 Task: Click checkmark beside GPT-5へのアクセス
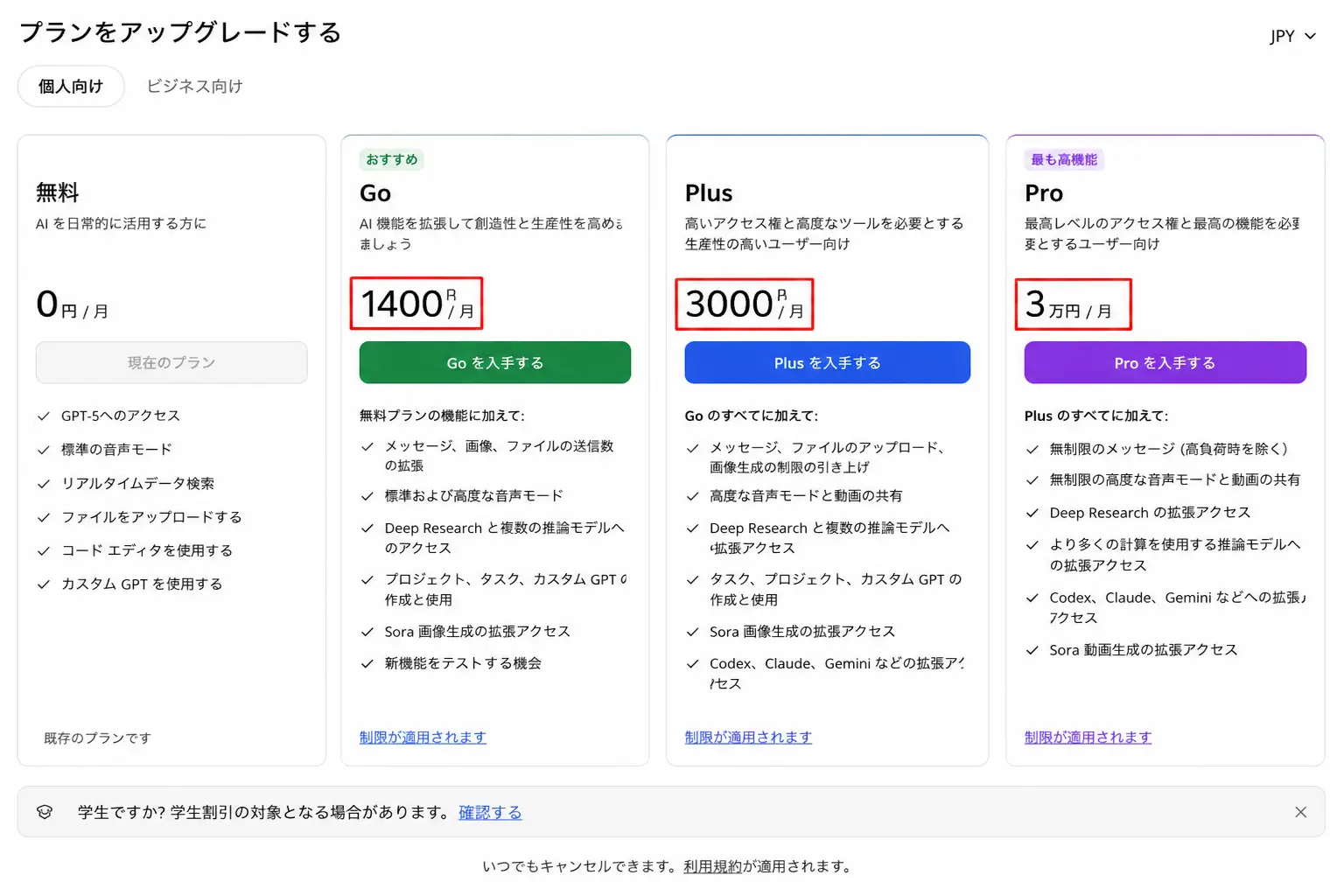tap(43, 416)
